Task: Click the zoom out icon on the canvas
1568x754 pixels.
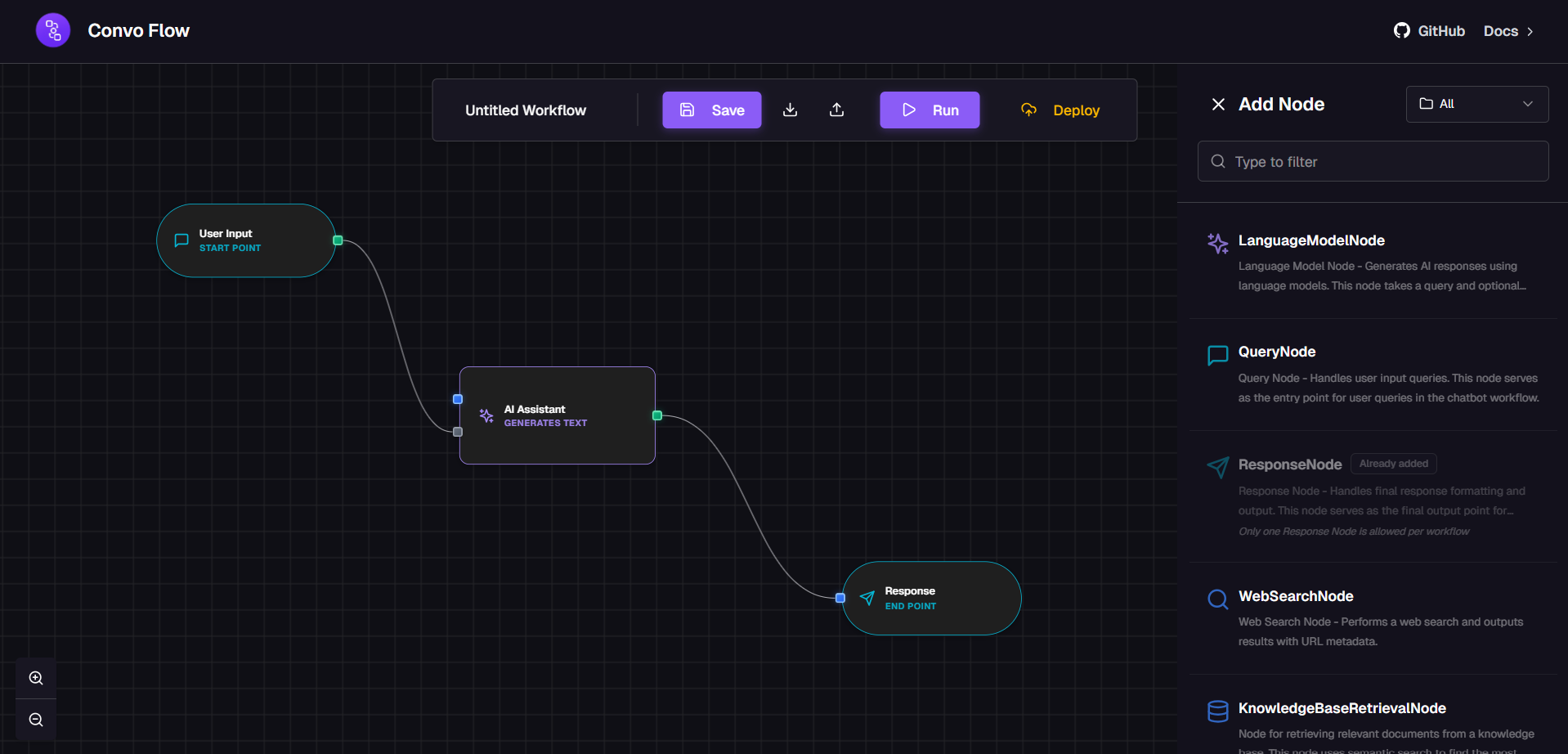Action: [36, 720]
